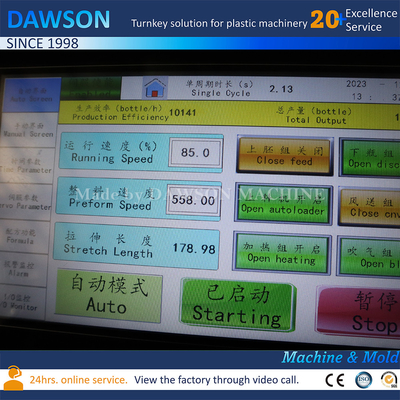Select the green Auto mode button

click(108, 296)
